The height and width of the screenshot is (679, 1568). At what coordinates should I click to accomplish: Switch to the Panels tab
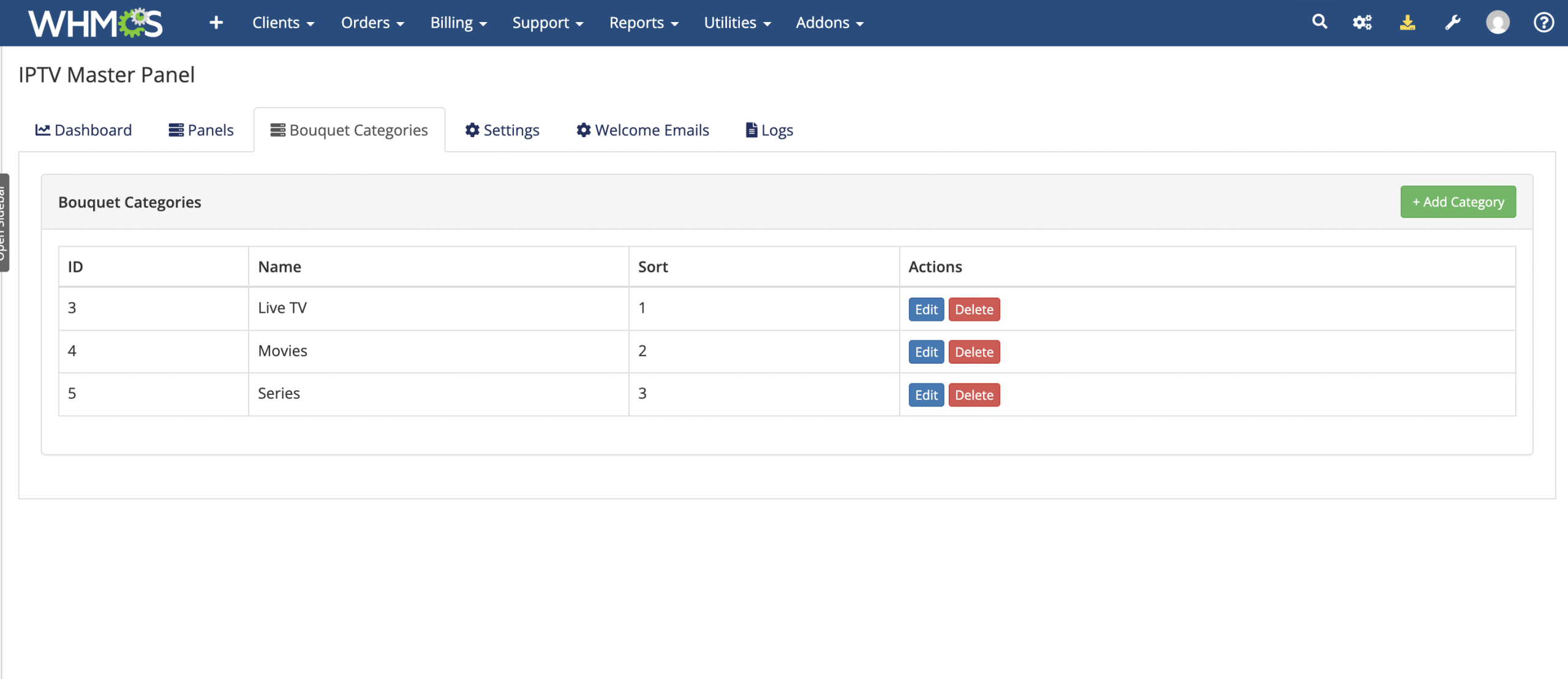tap(201, 130)
